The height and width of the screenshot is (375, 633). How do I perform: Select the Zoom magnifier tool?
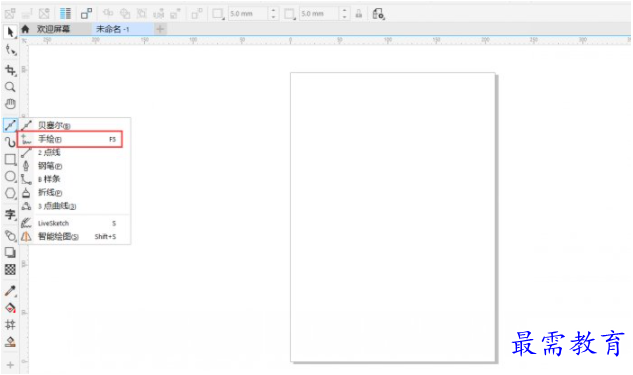[10, 87]
